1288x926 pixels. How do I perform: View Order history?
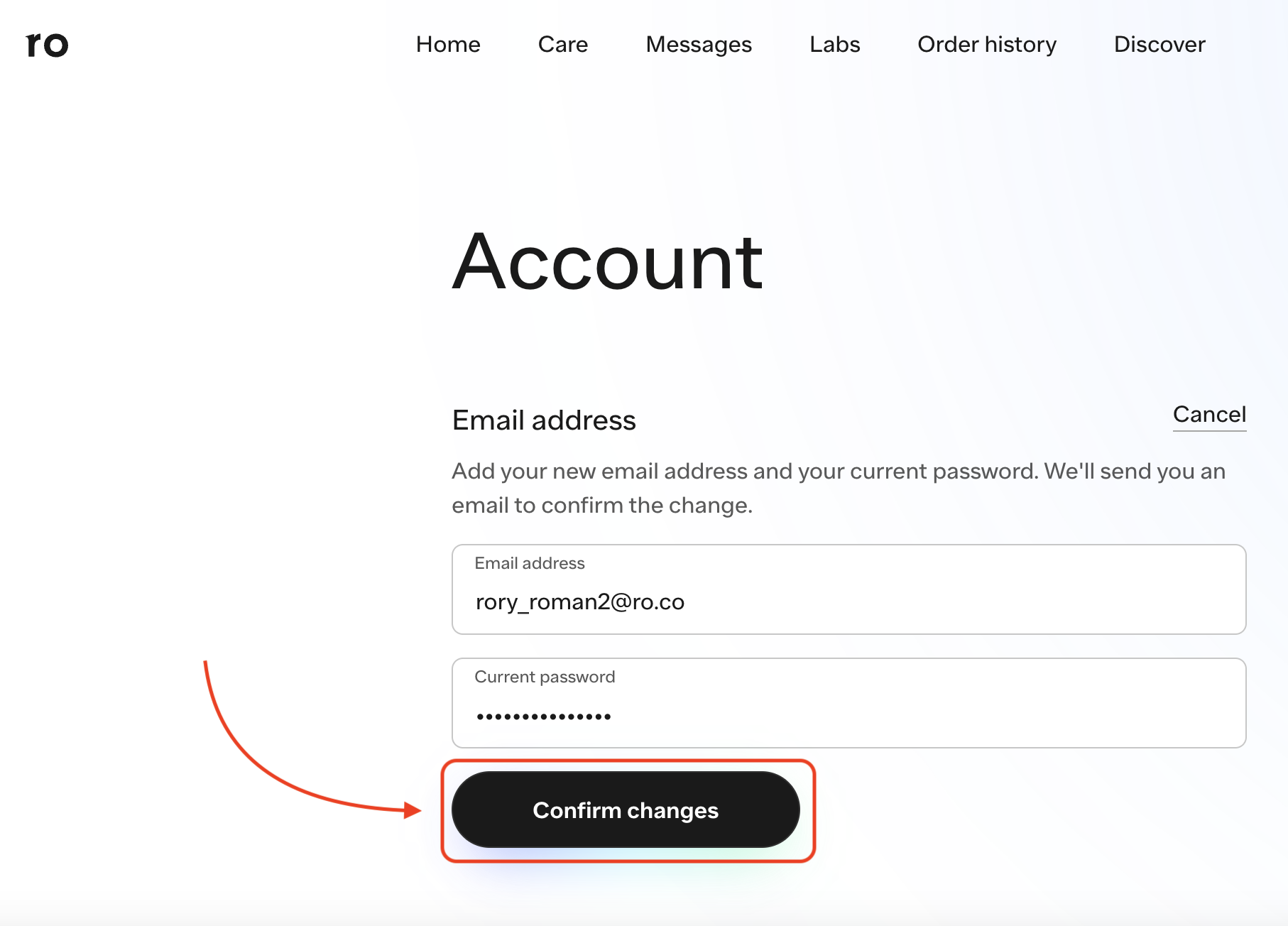click(987, 45)
